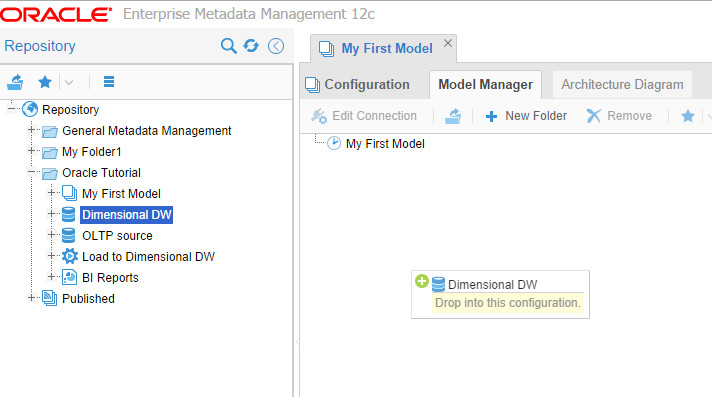
Task: Switch to the Architecture Diagram tab
Action: click(x=622, y=84)
